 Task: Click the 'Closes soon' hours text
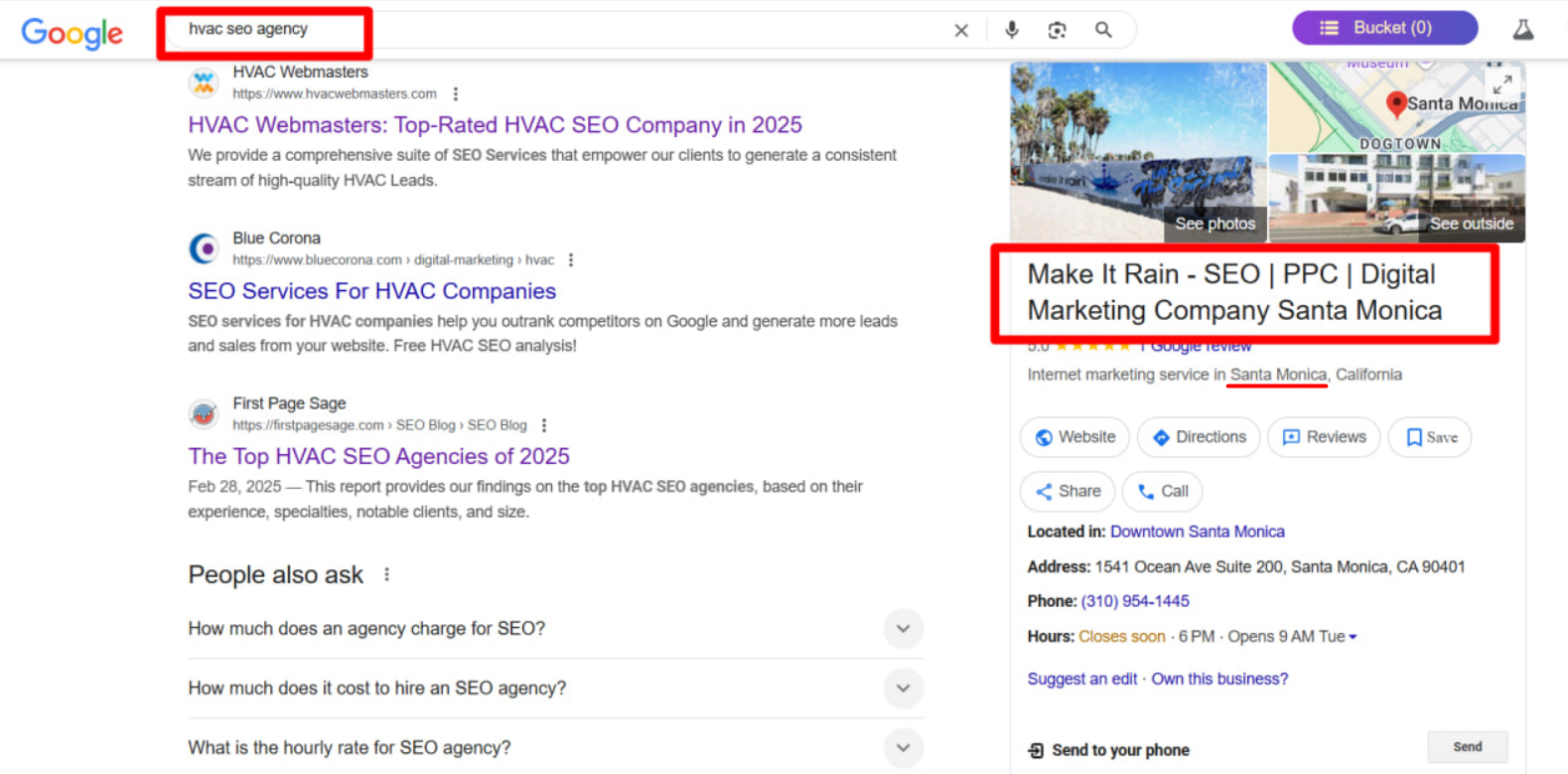point(1122,637)
